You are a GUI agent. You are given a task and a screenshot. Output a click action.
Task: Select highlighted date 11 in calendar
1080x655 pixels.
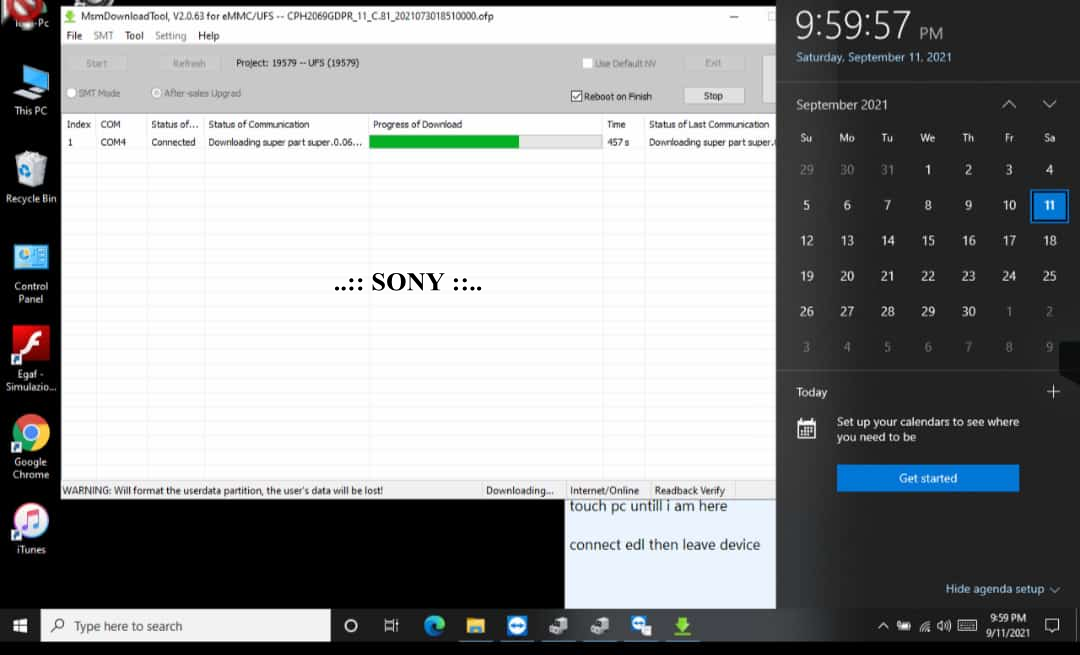1049,205
